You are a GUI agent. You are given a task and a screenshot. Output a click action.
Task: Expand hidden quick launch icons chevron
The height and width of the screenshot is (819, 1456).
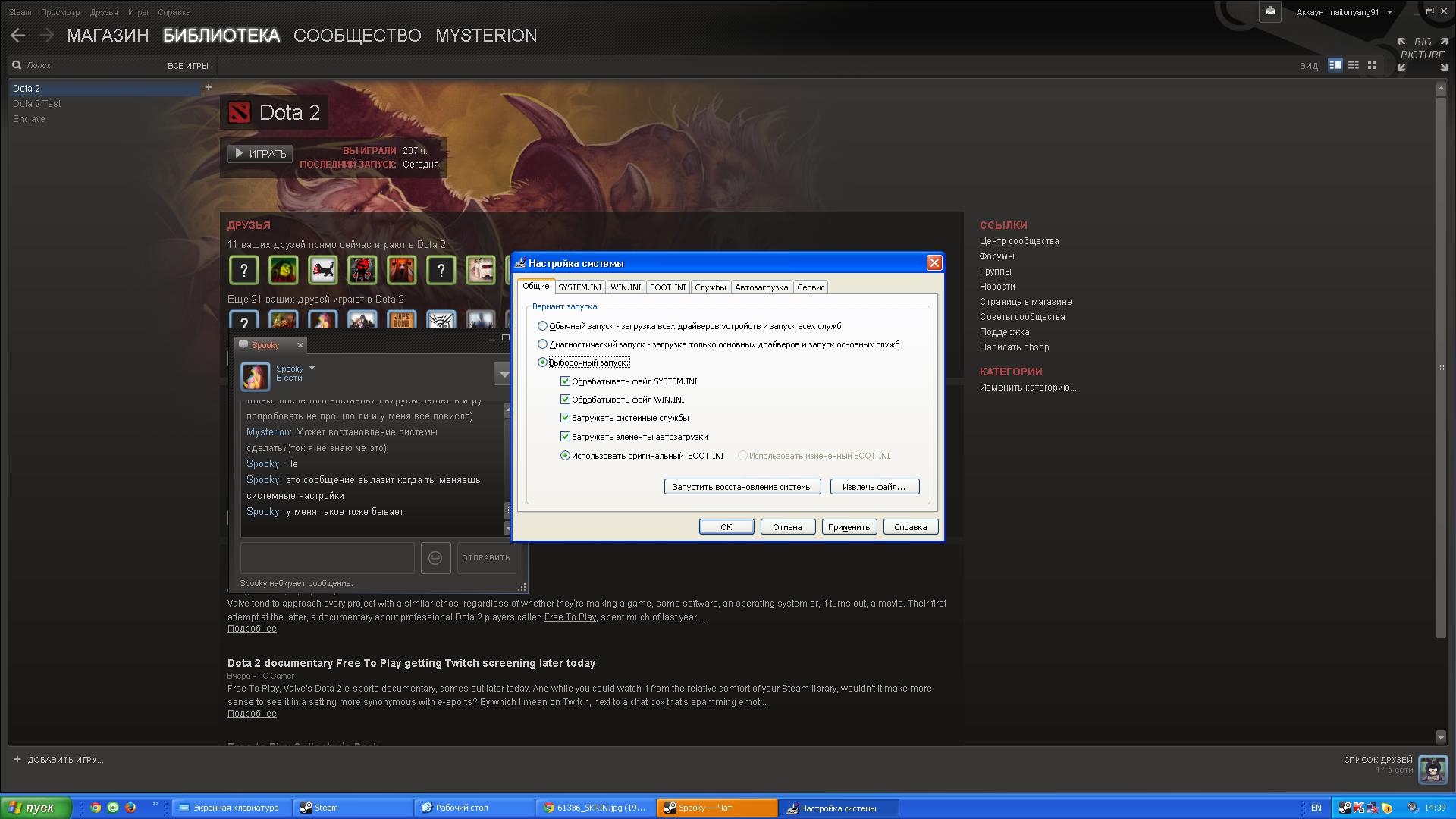(x=155, y=803)
